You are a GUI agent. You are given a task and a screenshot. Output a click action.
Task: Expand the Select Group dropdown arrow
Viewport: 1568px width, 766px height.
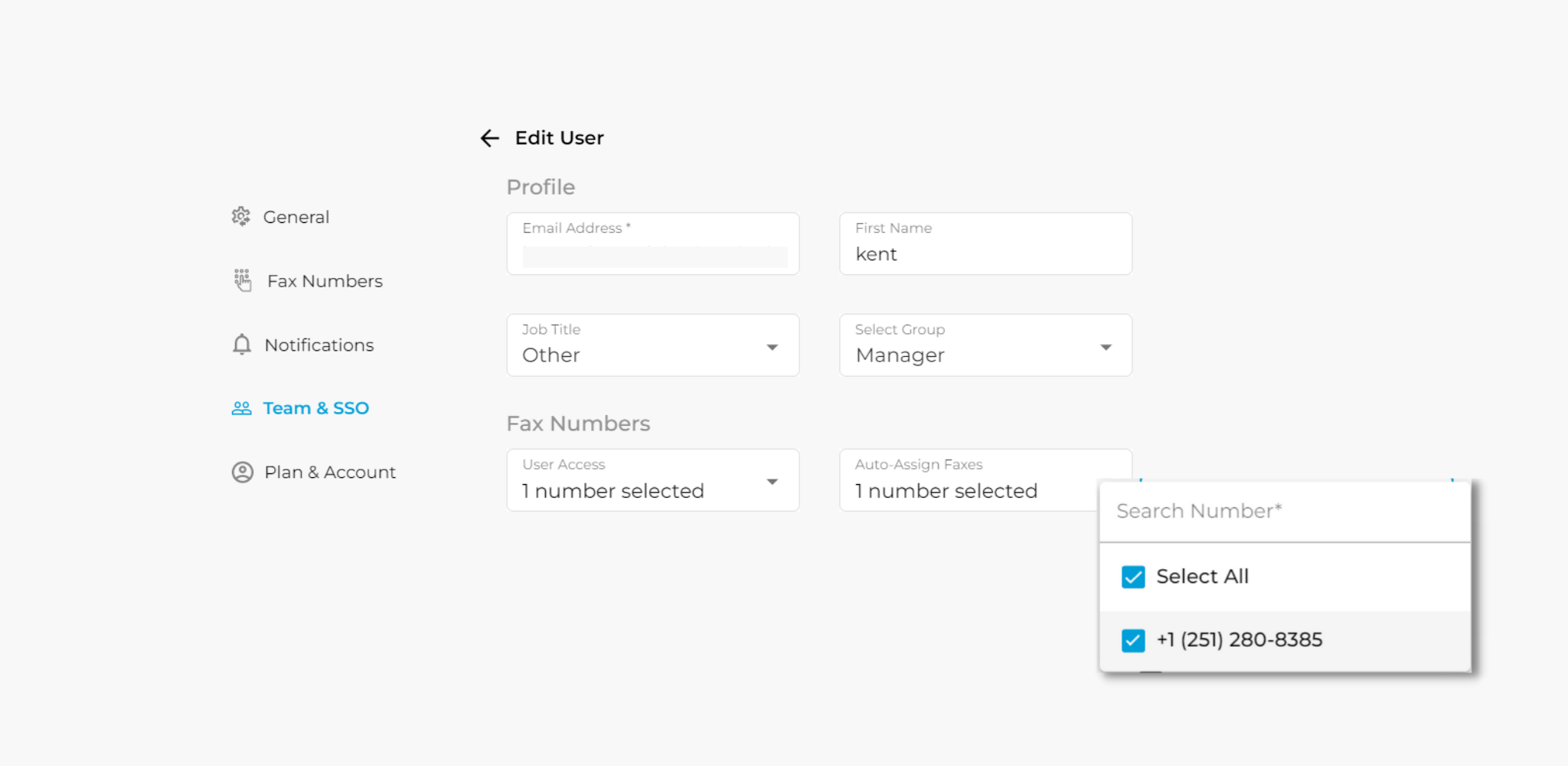pyautogui.click(x=1106, y=347)
